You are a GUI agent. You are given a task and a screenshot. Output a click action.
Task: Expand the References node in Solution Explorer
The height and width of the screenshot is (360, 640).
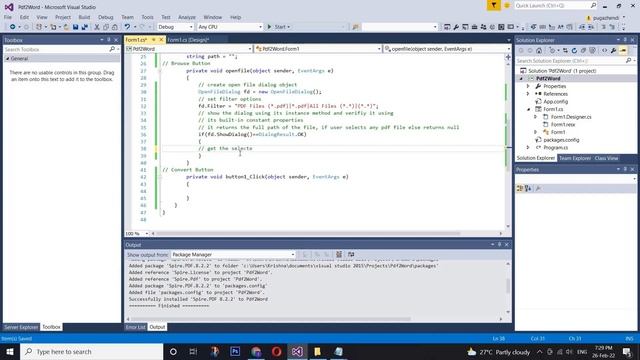(528, 94)
